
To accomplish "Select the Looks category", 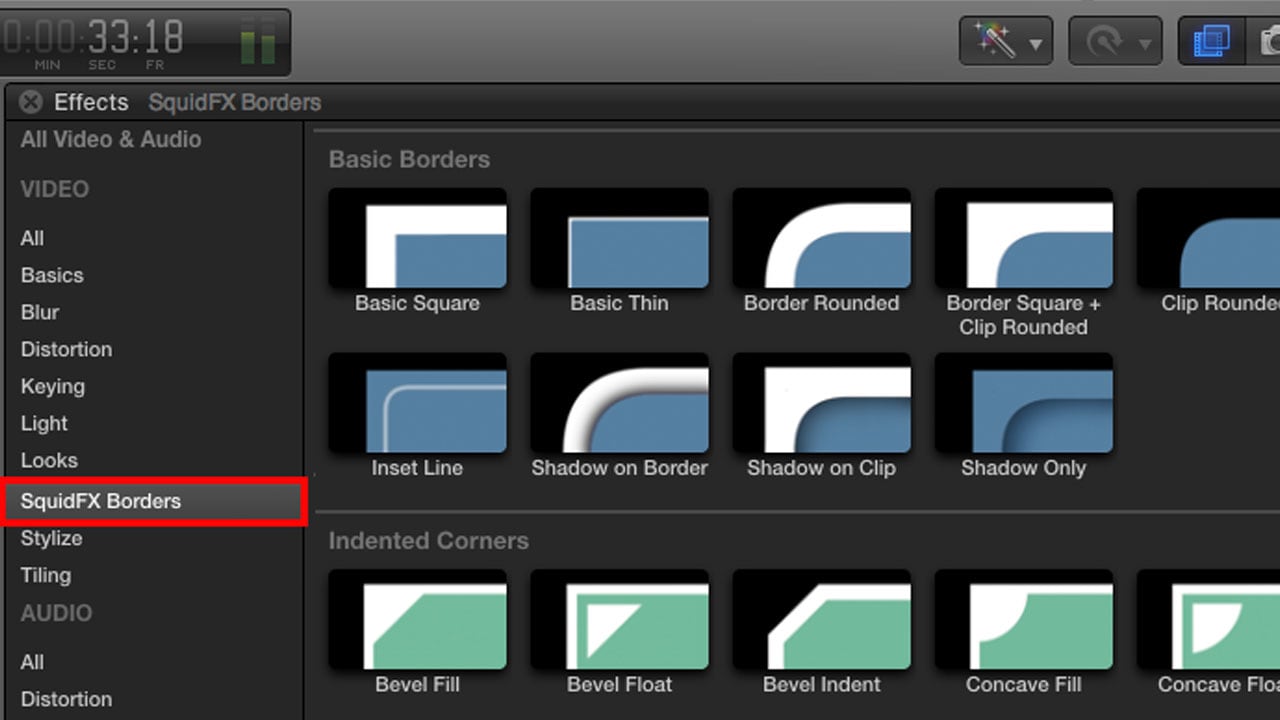I will [49, 460].
